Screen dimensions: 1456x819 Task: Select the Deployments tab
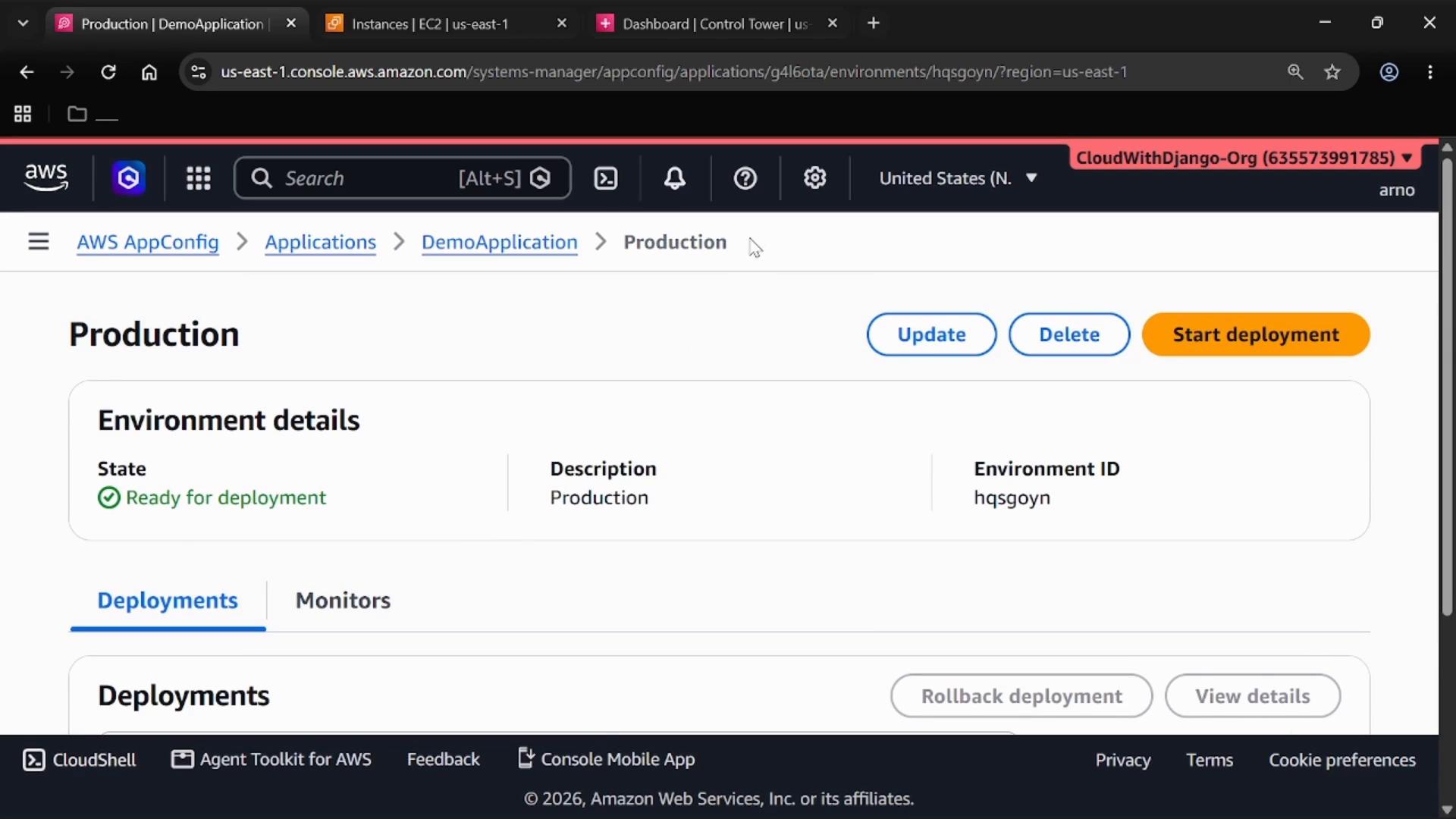[168, 601]
